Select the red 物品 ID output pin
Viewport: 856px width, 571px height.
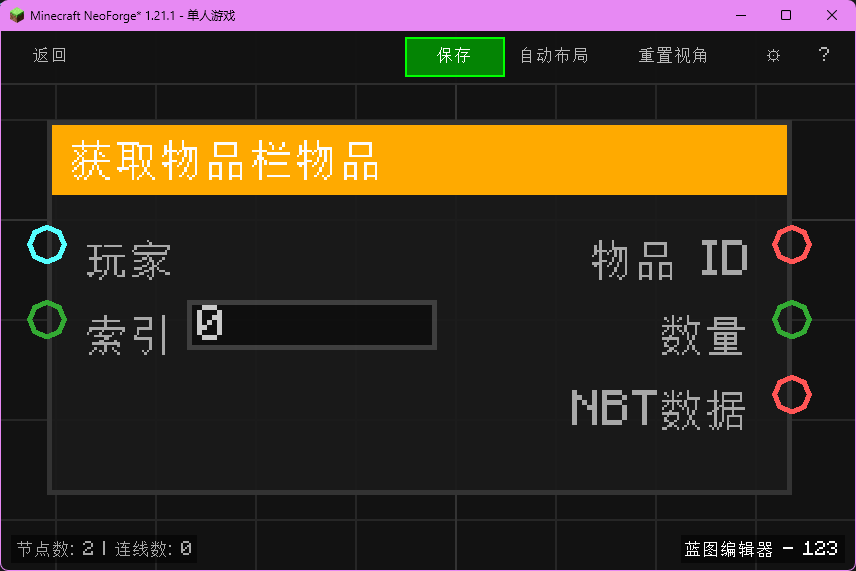(x=792, y=245)
